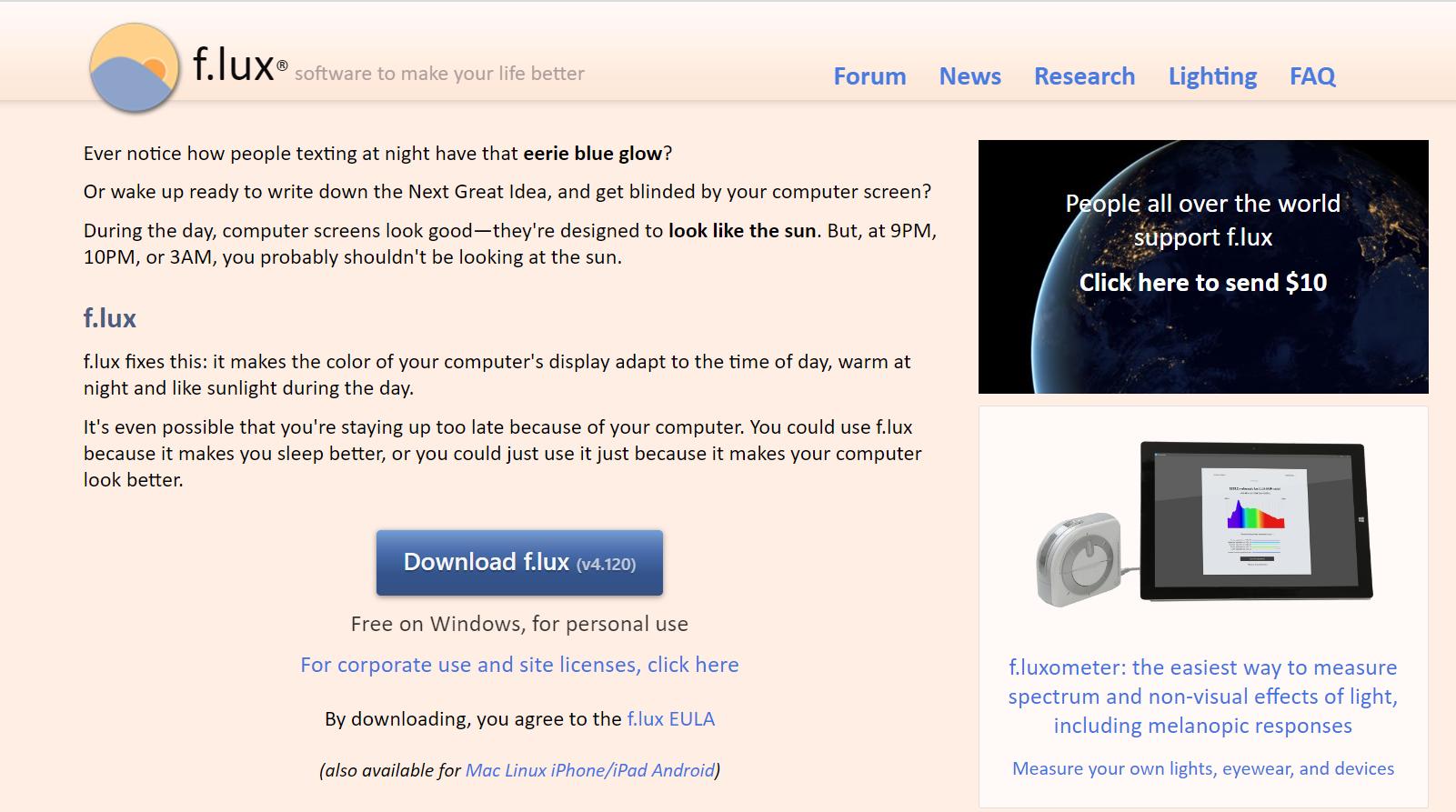Click the bold 'eerie blue glow' text
Viewport: 1456px width, 812px height.
[x=593, y=154]
